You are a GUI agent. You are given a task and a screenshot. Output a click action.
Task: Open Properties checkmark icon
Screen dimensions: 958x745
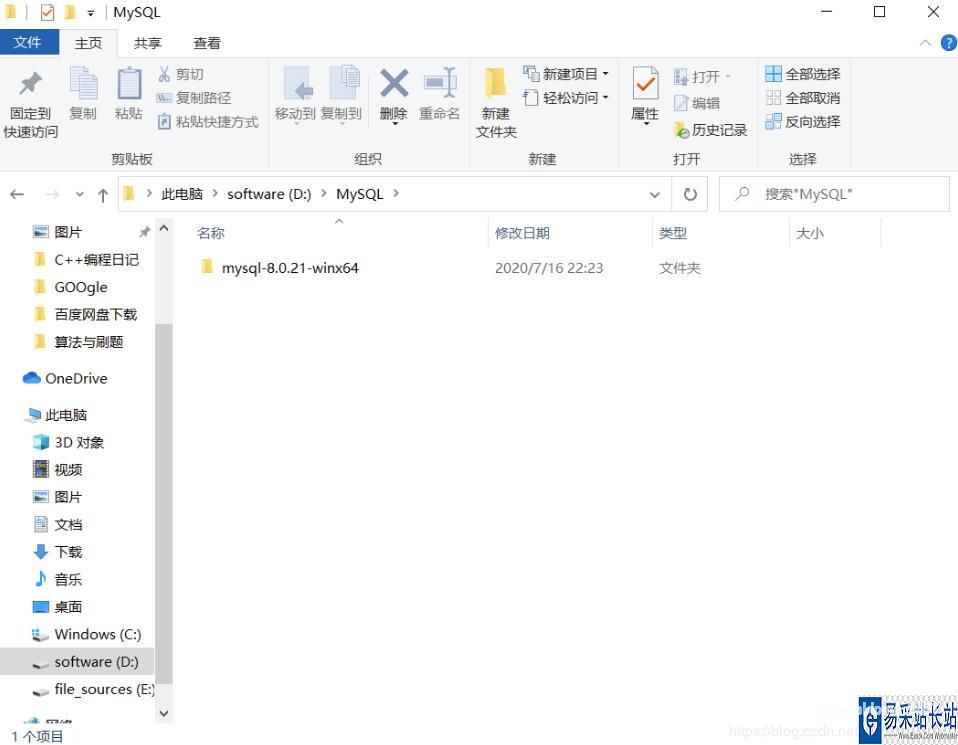click(x=645, y=84)
